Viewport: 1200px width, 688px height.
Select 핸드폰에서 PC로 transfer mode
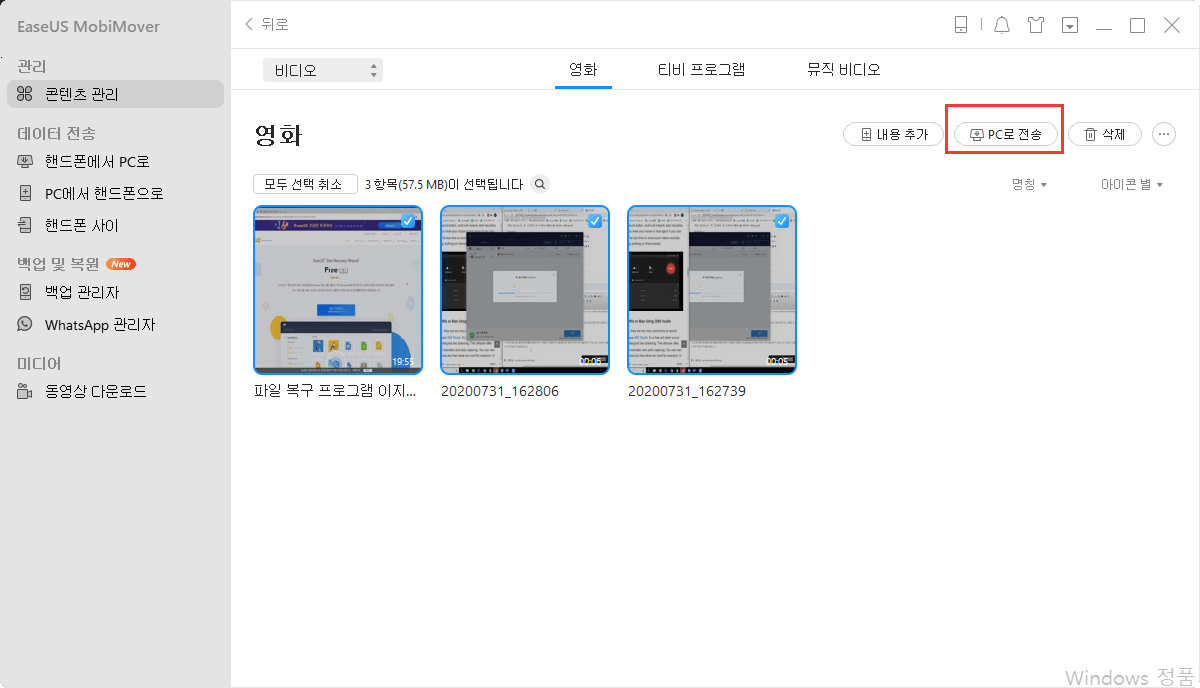[x=92, y=161]
